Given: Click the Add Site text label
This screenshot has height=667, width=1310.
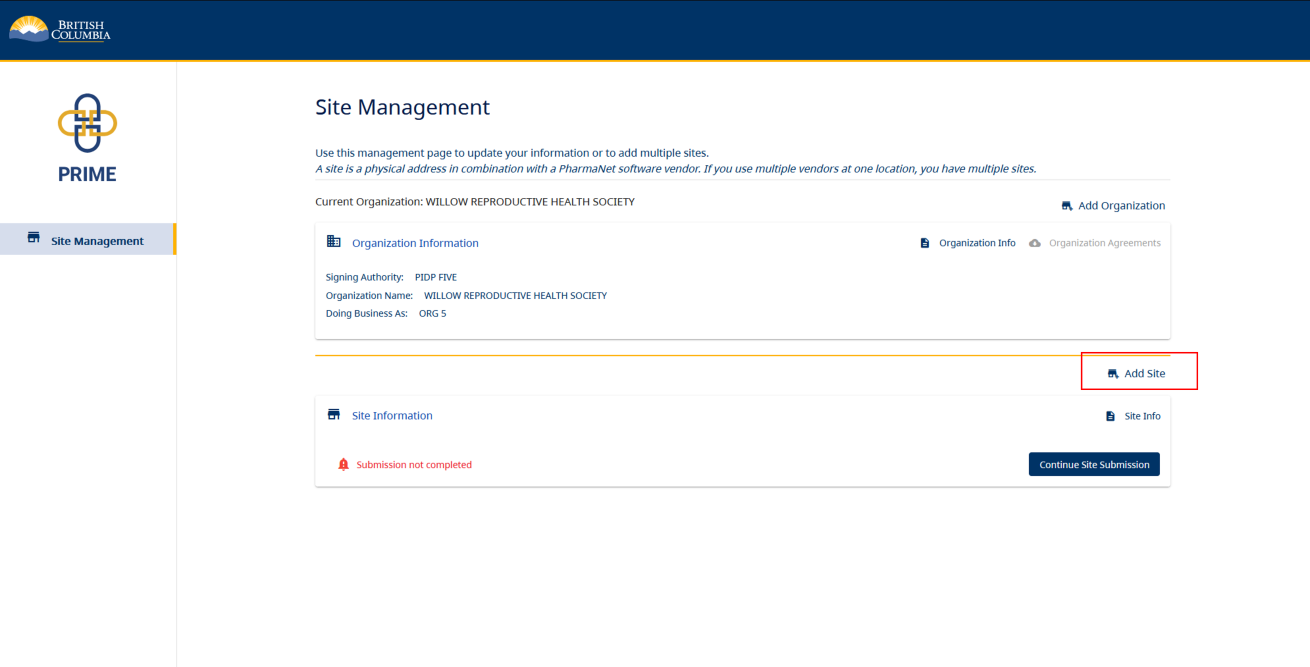Looking at the screenshot, I should (x=1144, y=374).
